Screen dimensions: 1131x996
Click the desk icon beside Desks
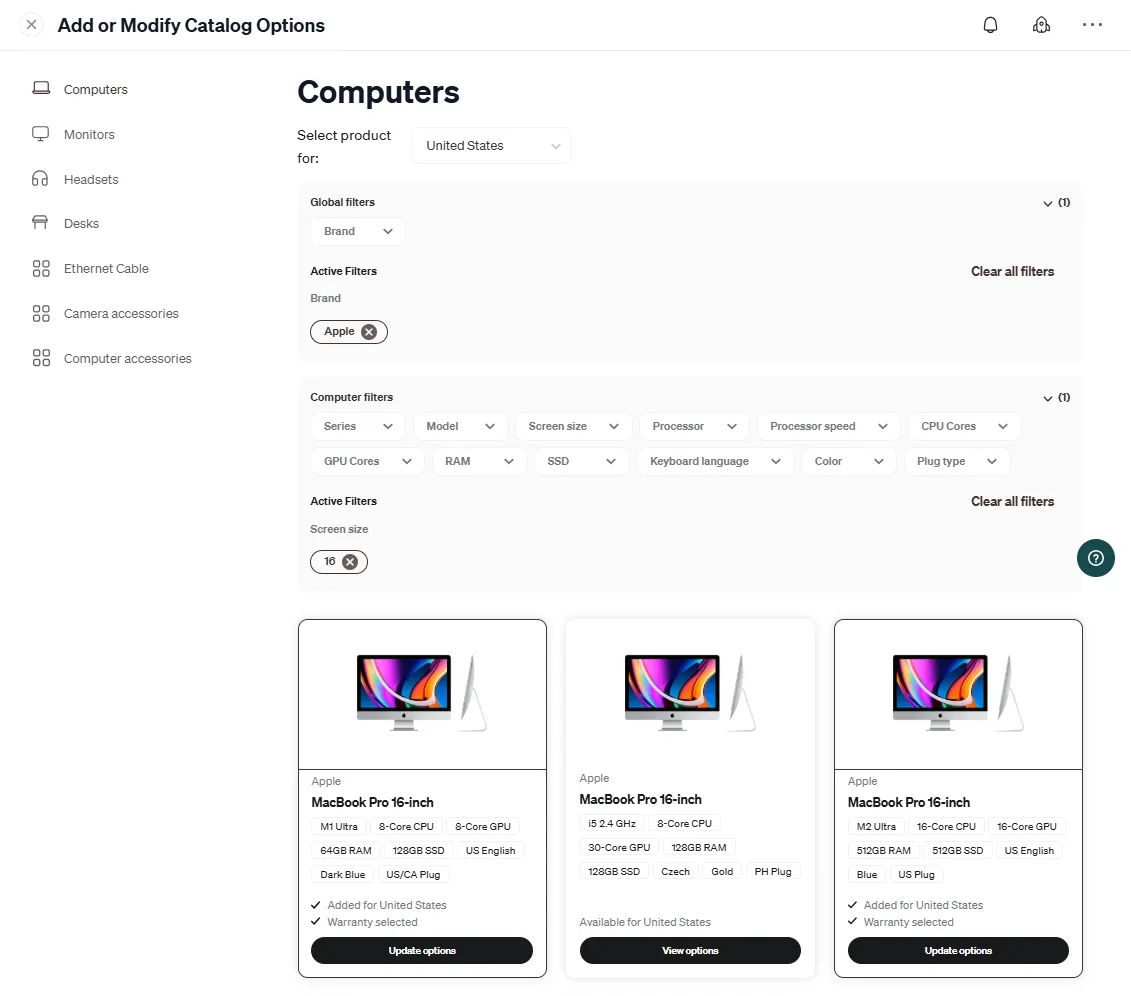point(40,222)
